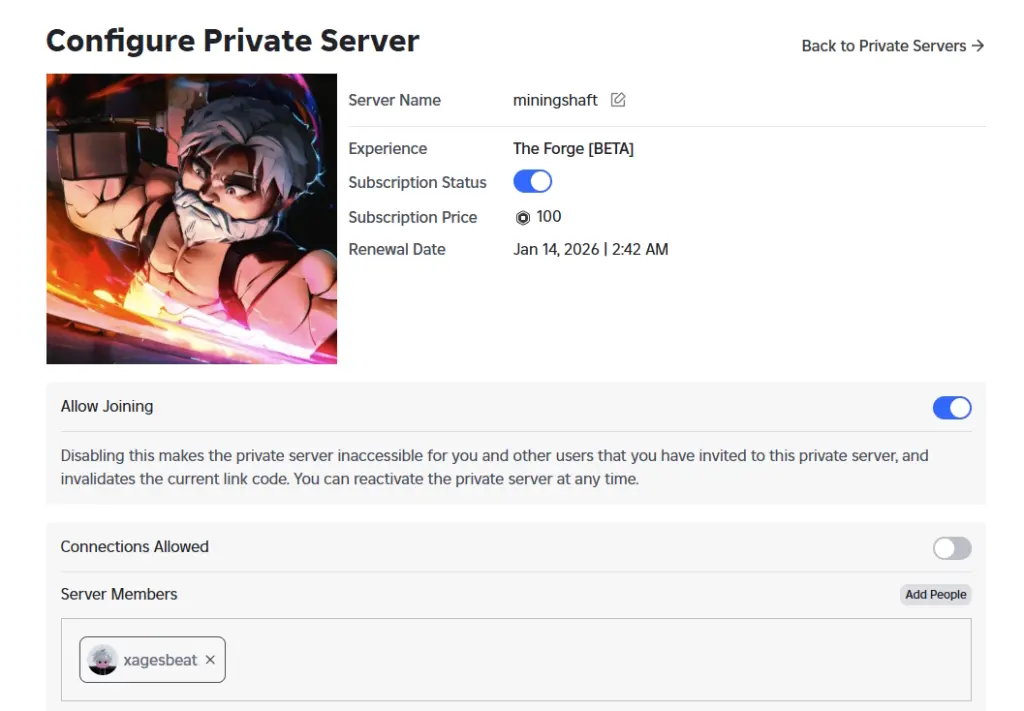
Task: Click the Renewal Date value Jan 14, 2026
Action: pyautogui.click(x=590, y=249)
